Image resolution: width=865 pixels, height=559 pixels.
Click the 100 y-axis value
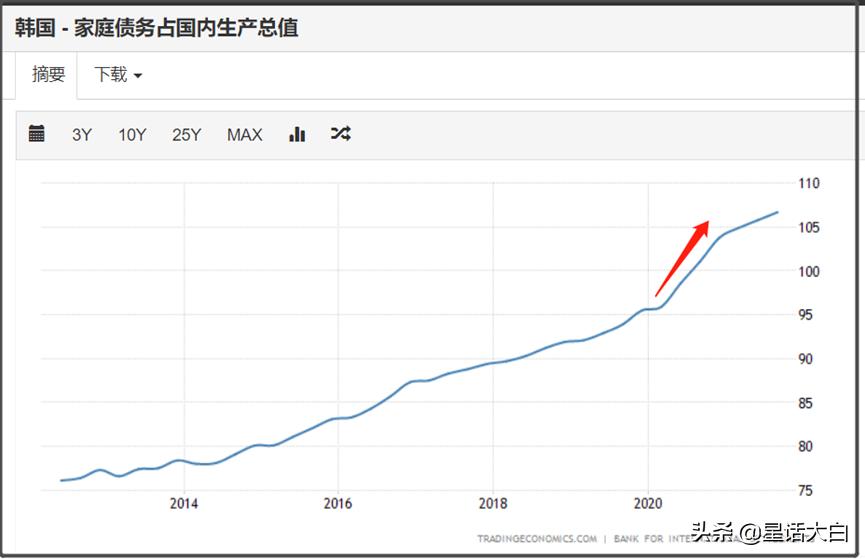[809, 271]
